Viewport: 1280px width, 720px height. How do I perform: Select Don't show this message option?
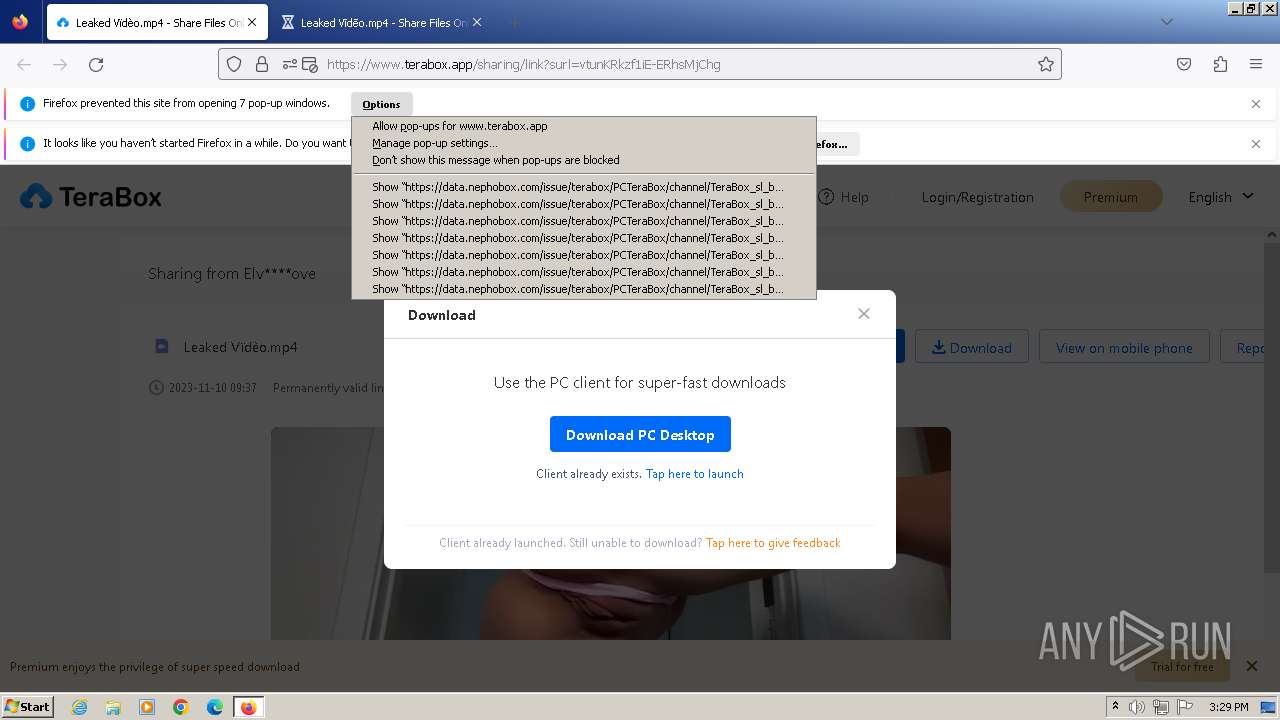coord(584,160)
